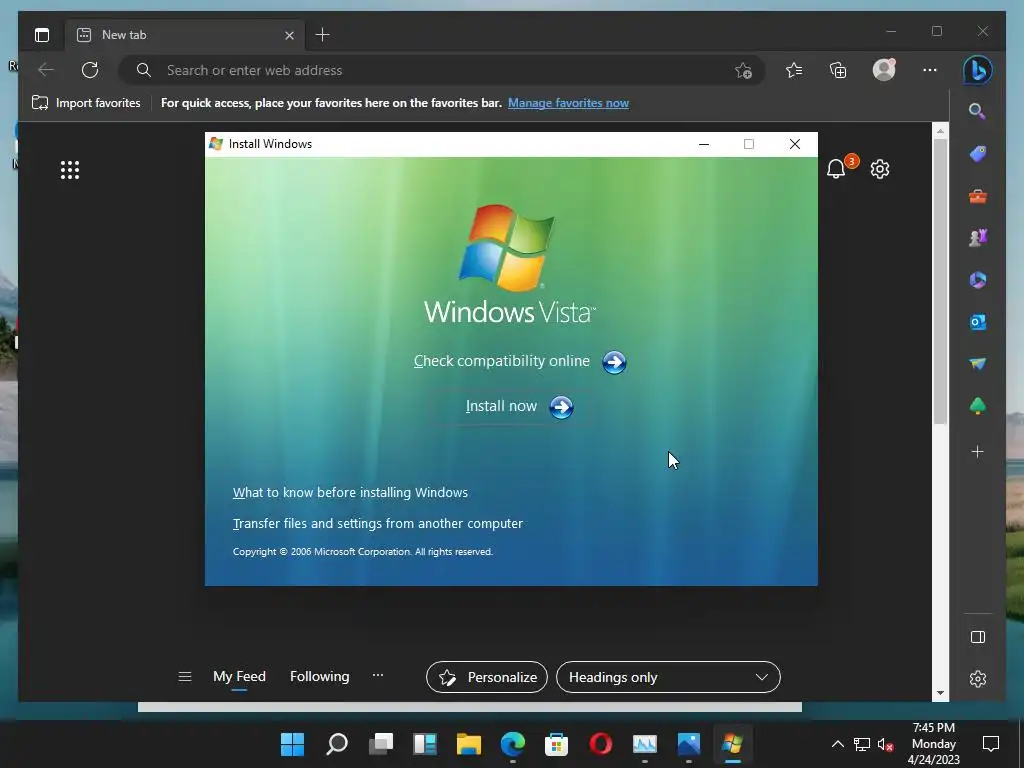Image resolution: width=1024 pixels, height=768 pixels.
Task: Open the app launcher grid icon
Action: (x=70, y=170)
